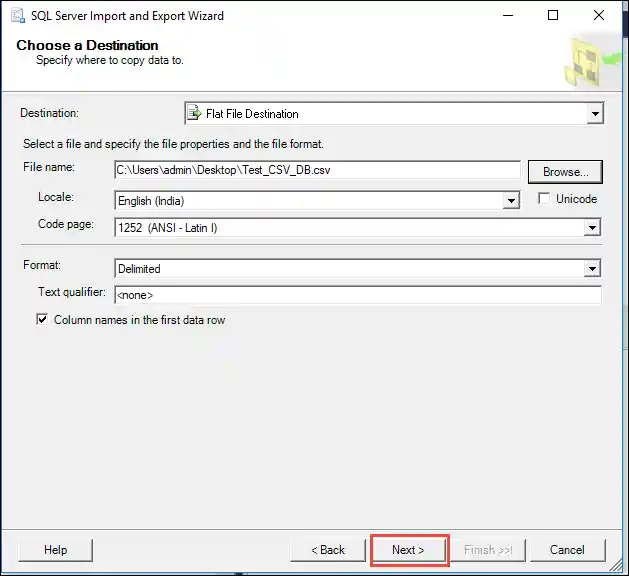629x576 pixels.
Task: Cancel the export wizard
Action: point(567,550)
